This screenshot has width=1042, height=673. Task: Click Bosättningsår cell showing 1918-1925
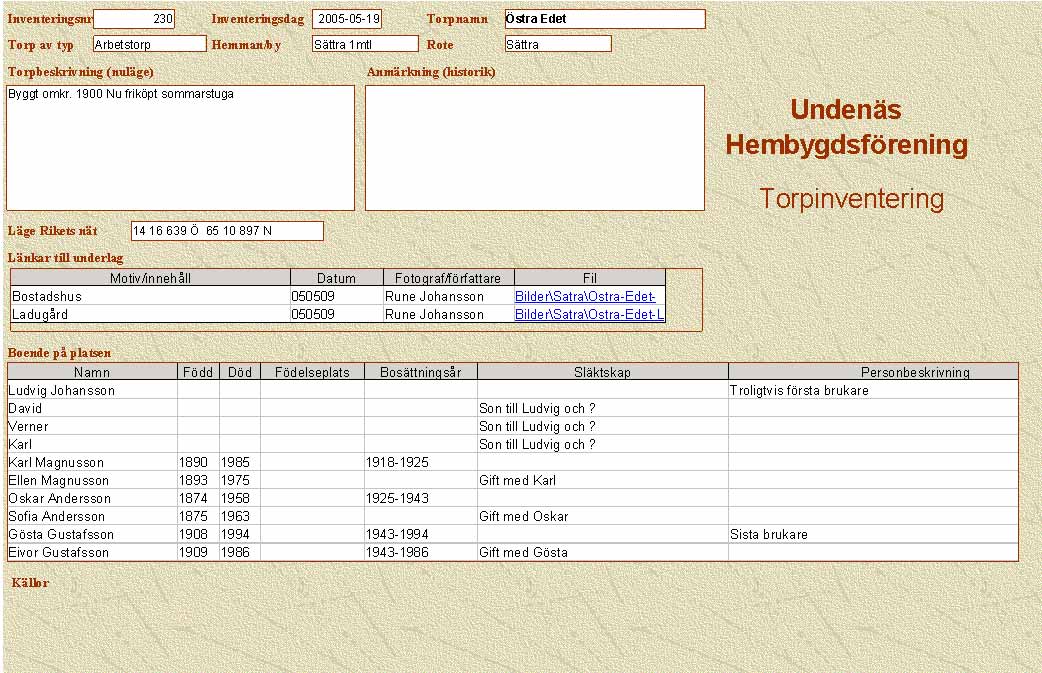pyautogui.click(x=420, y=463)
